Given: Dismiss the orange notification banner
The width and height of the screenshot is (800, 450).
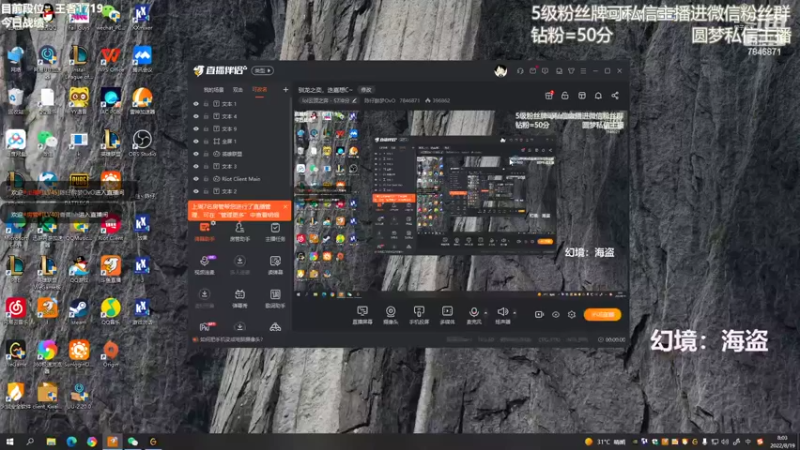Looking at the screenshot, I should point(285,207).
